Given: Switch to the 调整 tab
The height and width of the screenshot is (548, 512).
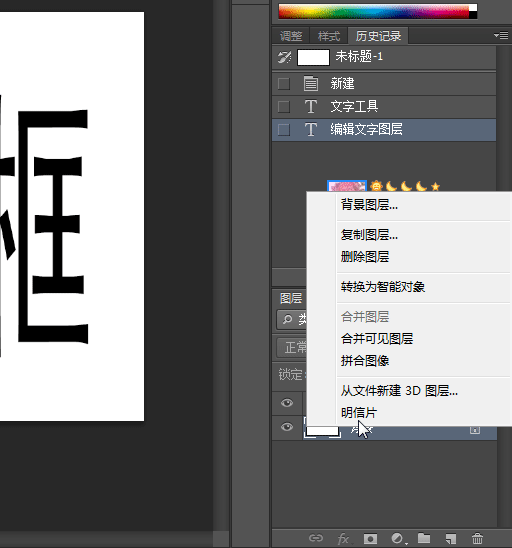Looking at the screenshot, I should (291, 36).
